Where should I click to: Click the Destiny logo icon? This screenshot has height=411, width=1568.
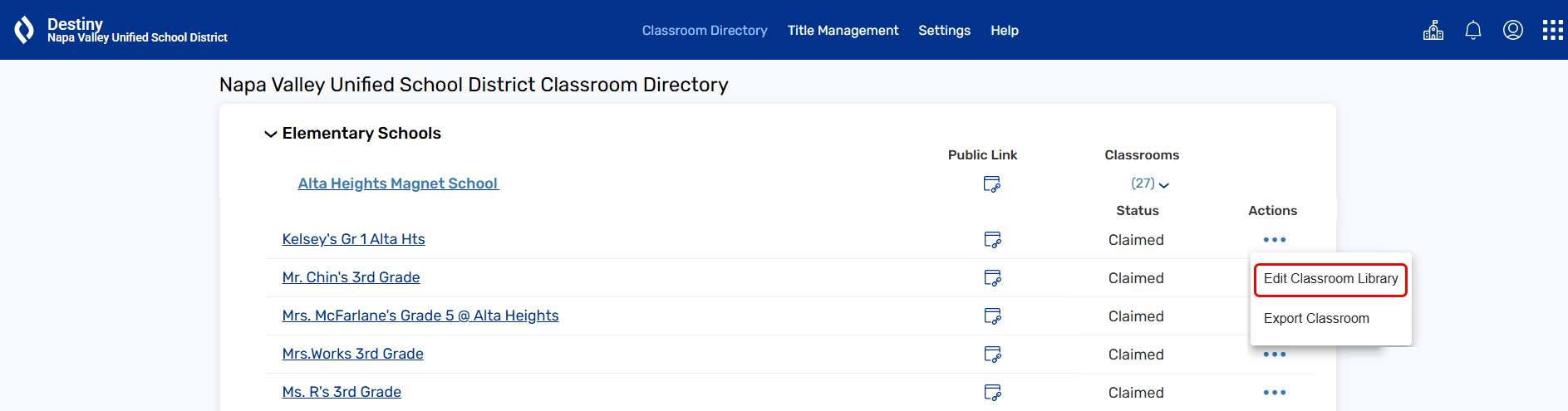pos(24,30)
